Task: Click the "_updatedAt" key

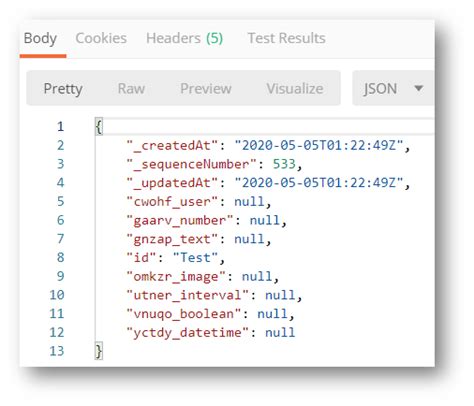Action: [x=172, y=183]
